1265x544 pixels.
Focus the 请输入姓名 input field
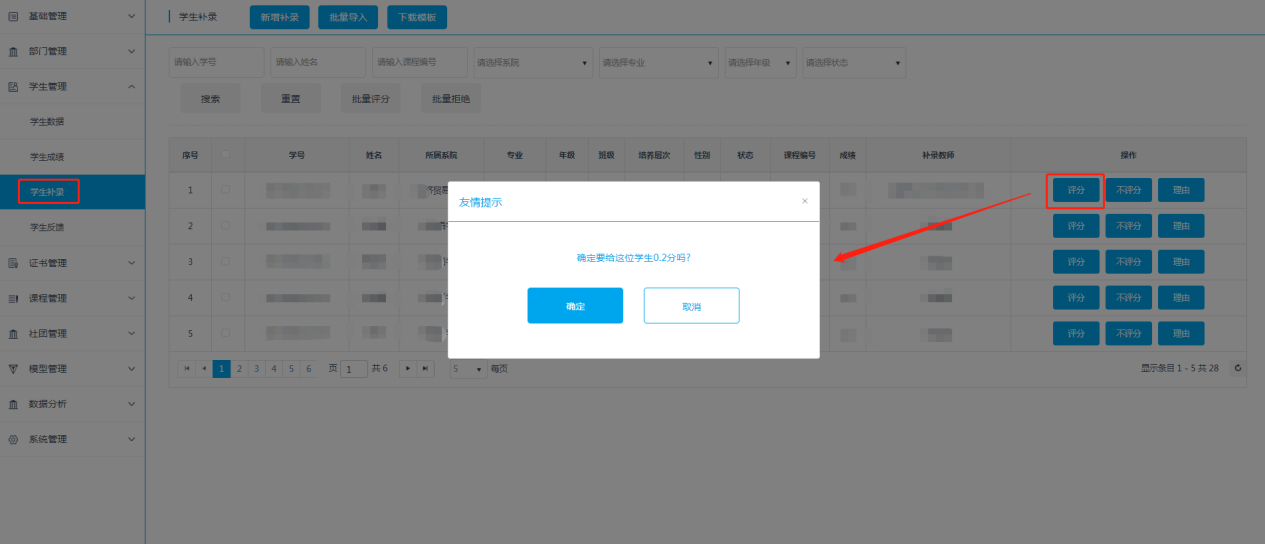(x=318, y=62)
